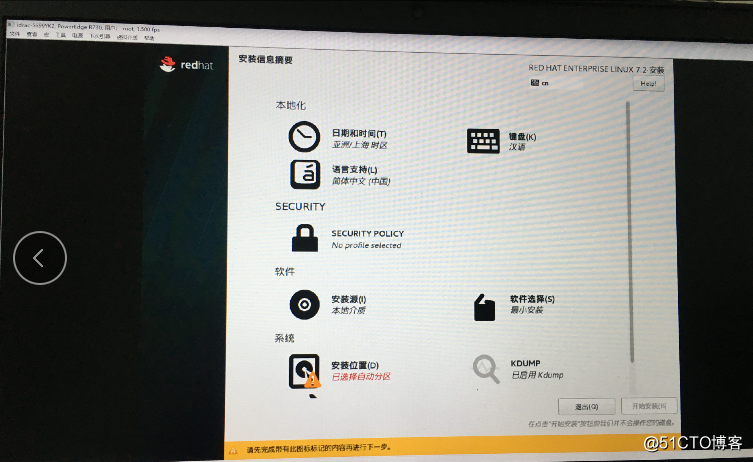The image size is (753, 462).
Task: Click RED HAT ENTERPRISE LINUX 7.2 title
Action: point(596,69)
